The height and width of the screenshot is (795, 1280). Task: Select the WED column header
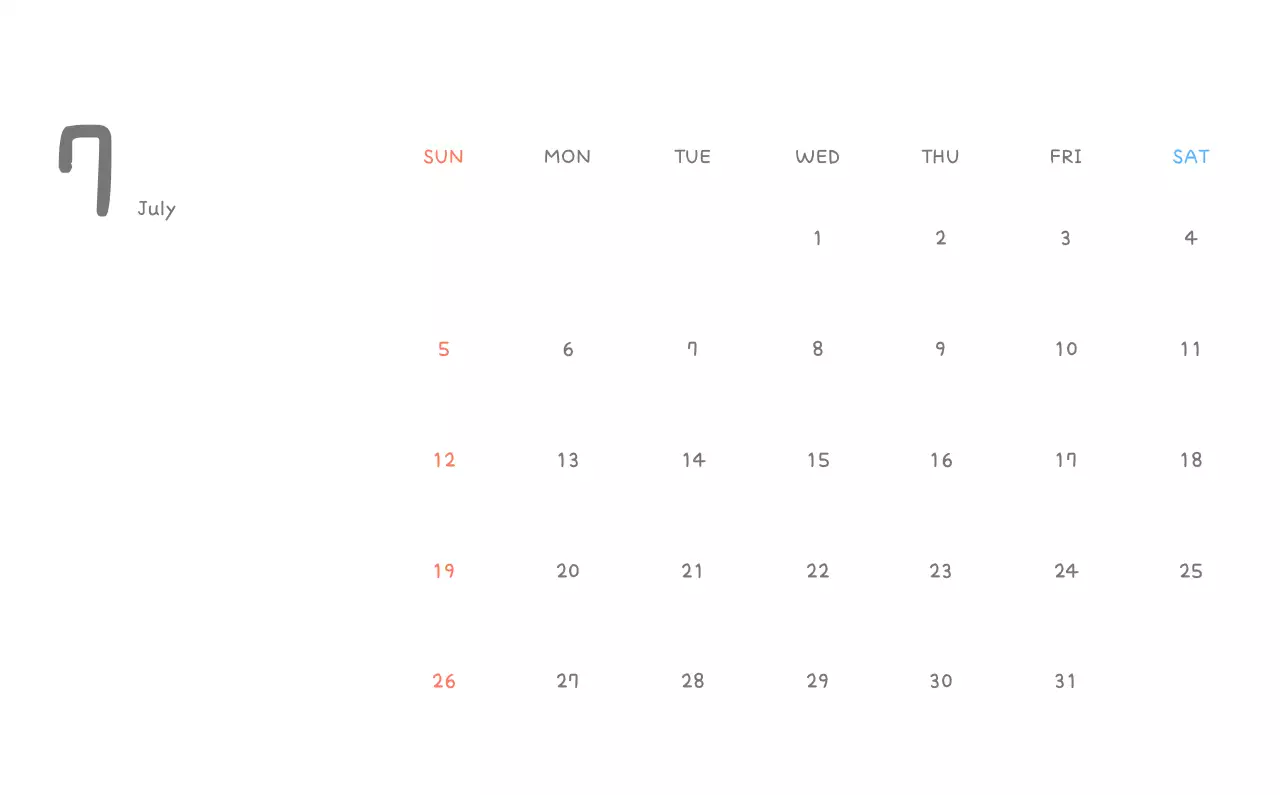tap(817, 156)
